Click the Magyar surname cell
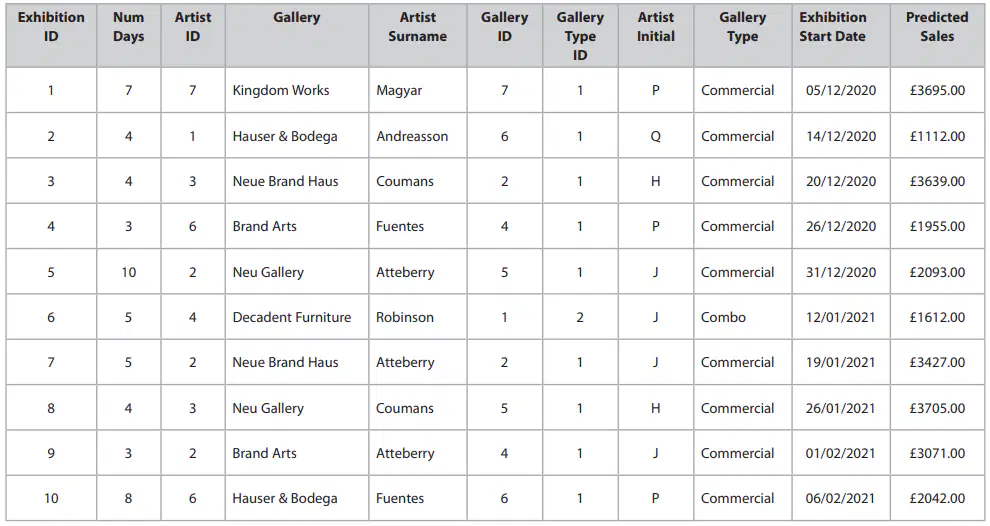The height and width of the screenshot is (526, 990). [418, 90]
